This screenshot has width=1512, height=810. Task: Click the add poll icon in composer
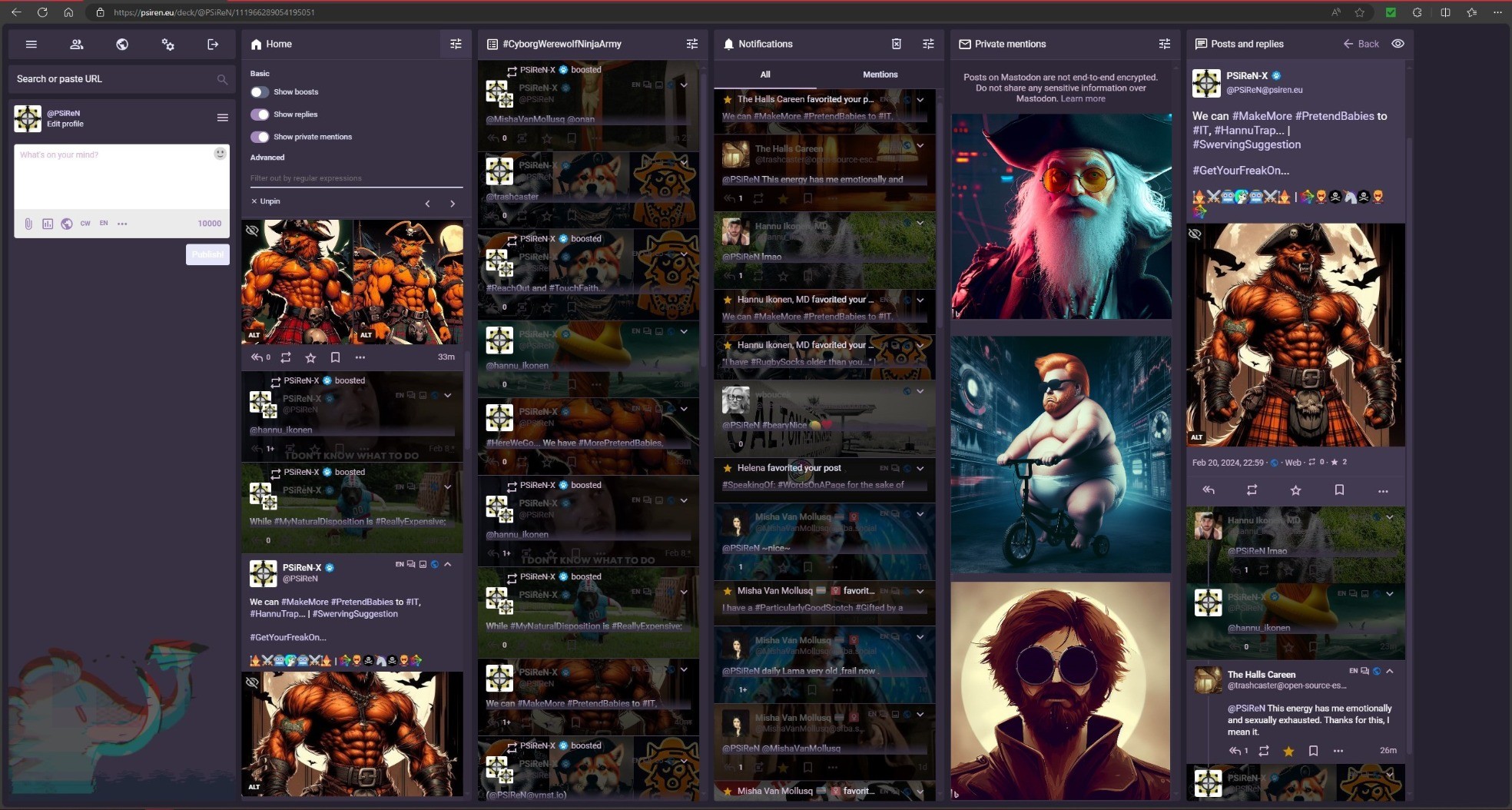click(48, 224)
